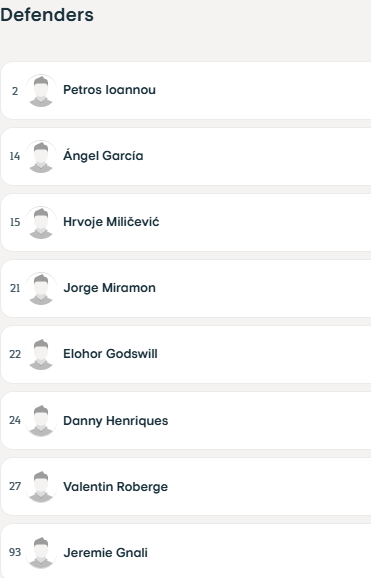The height and width of the screenshot is (578, 371).
Task: Click Petros Ioannou's avatar icon
Action: tap(41, 90)
